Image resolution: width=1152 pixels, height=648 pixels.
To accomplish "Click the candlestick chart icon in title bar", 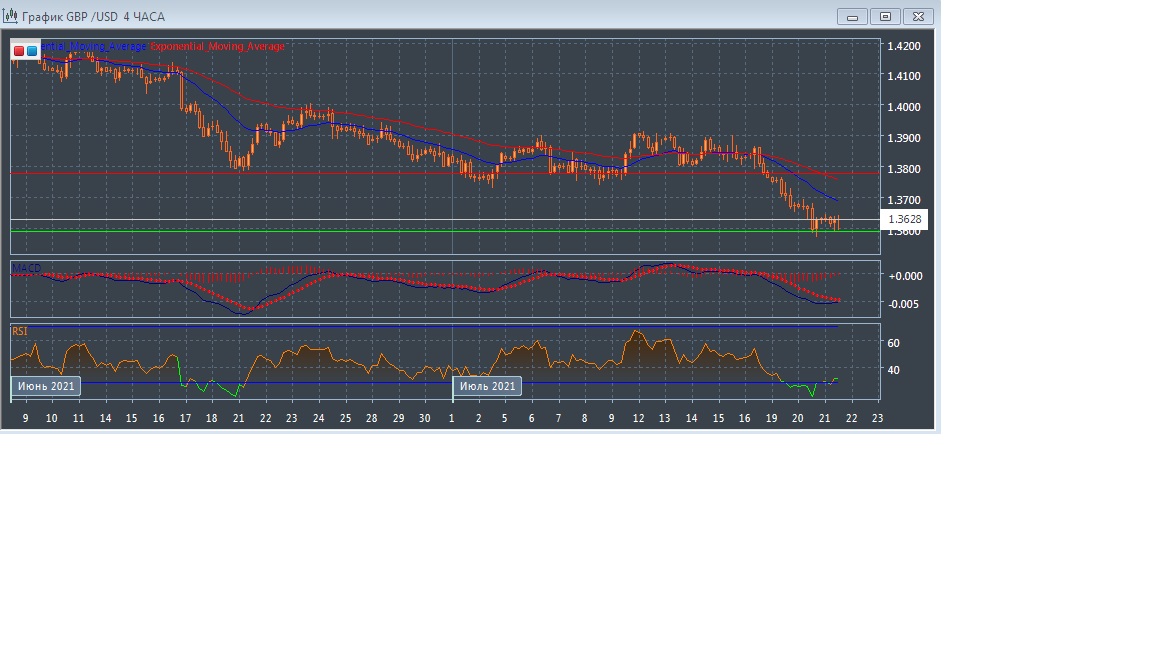I will (11, 16).
